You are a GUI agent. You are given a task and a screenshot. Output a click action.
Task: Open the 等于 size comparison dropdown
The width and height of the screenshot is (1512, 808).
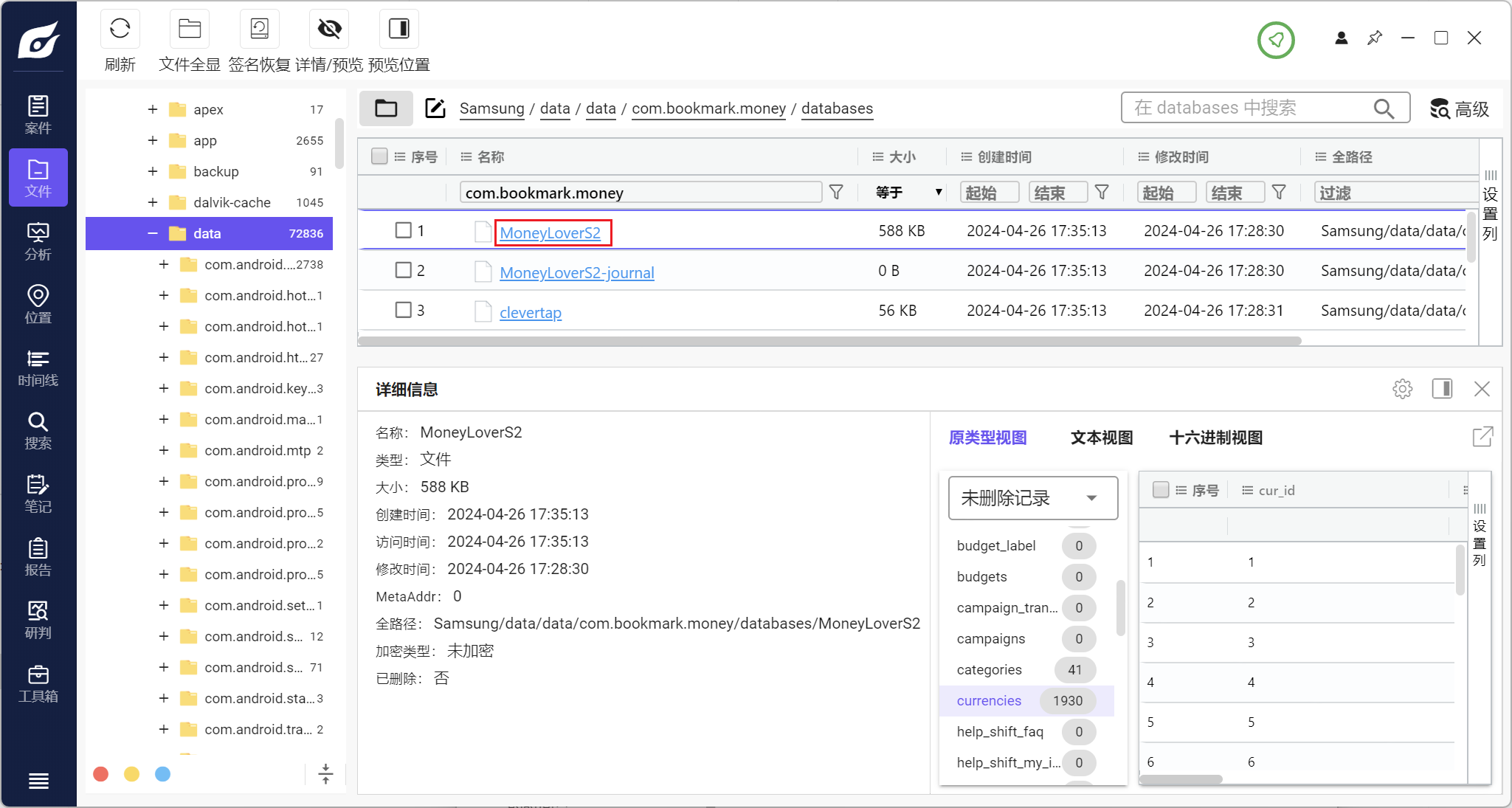point(908,193)
